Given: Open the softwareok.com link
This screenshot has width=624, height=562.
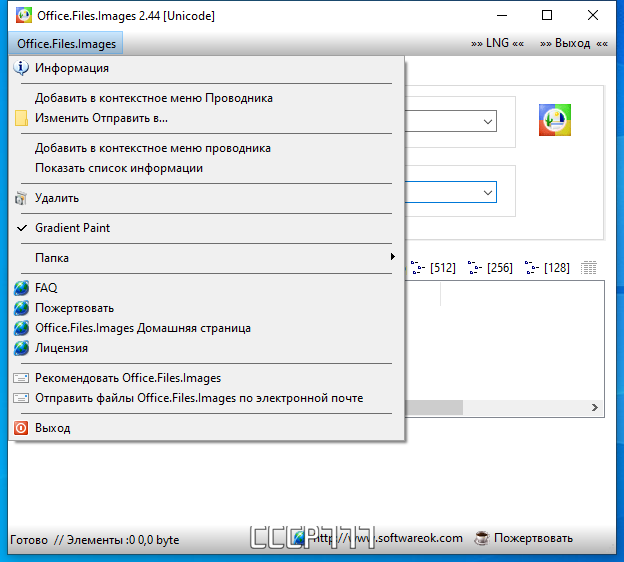Looking at the screenshot, I should (378, 539).
